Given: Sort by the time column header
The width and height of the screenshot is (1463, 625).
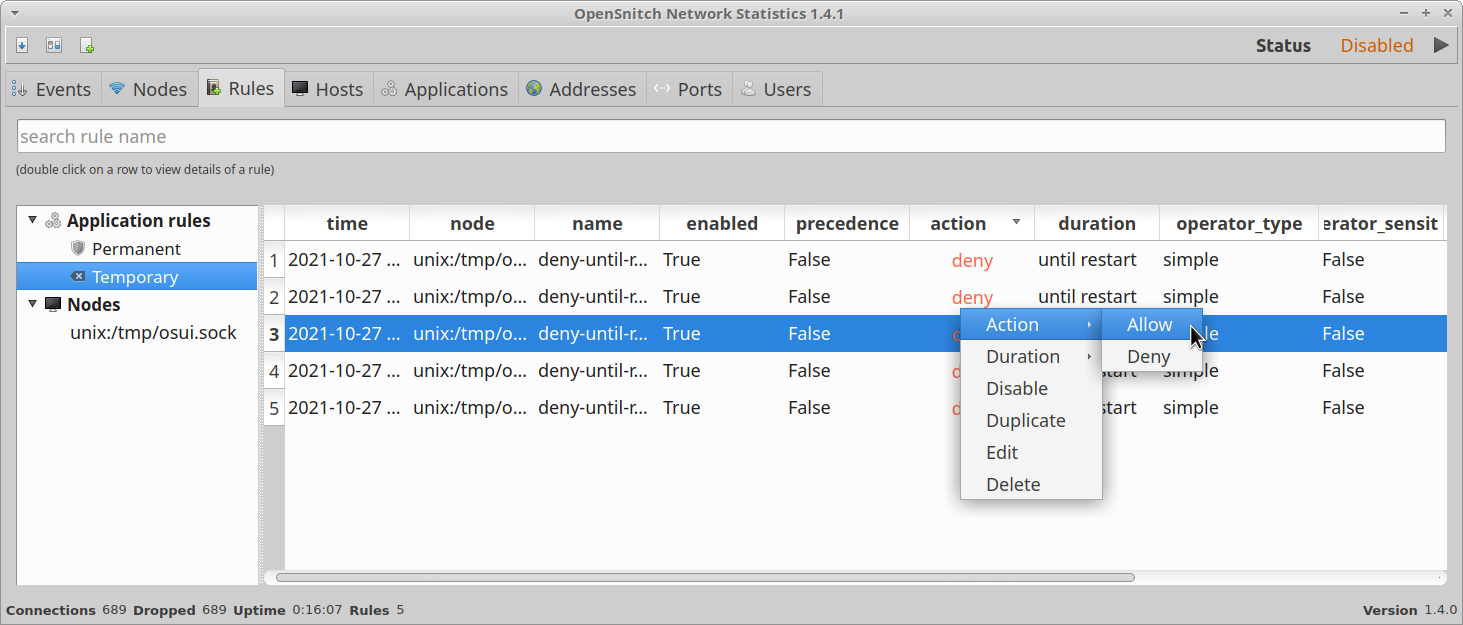Looking at the screenshot, I should point(347,224).
